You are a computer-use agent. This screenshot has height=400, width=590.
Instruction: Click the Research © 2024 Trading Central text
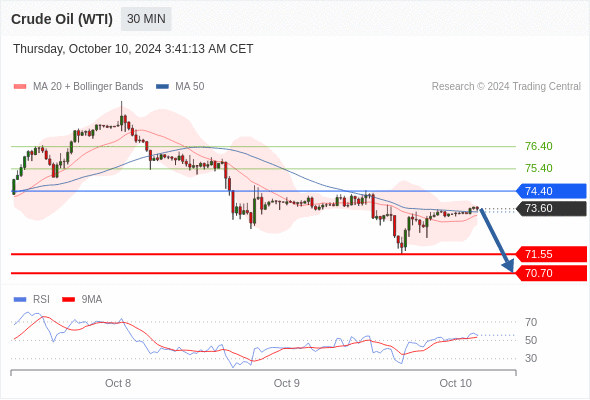point(506,87)
